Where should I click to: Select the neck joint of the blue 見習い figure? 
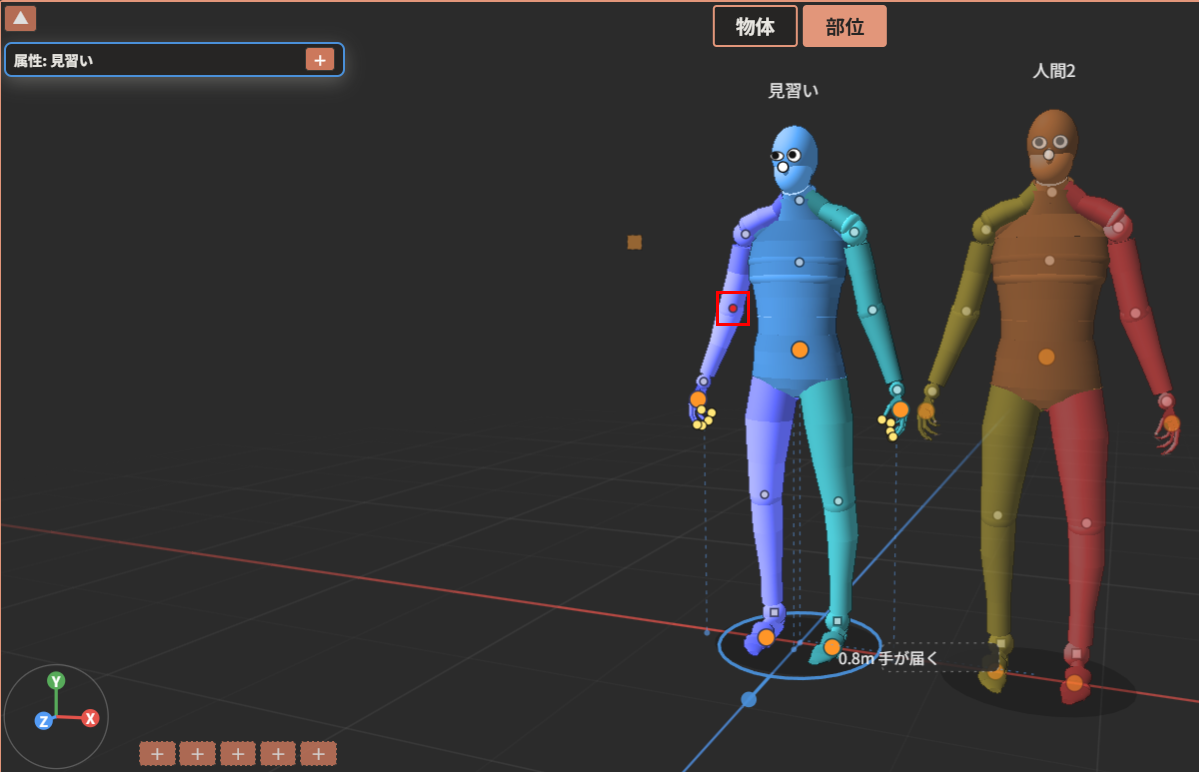(x=799, y=200)
